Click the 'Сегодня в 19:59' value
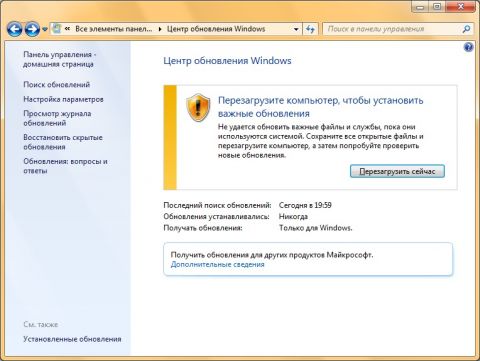The width and height of the screenshot is (480, 361). 305,205
